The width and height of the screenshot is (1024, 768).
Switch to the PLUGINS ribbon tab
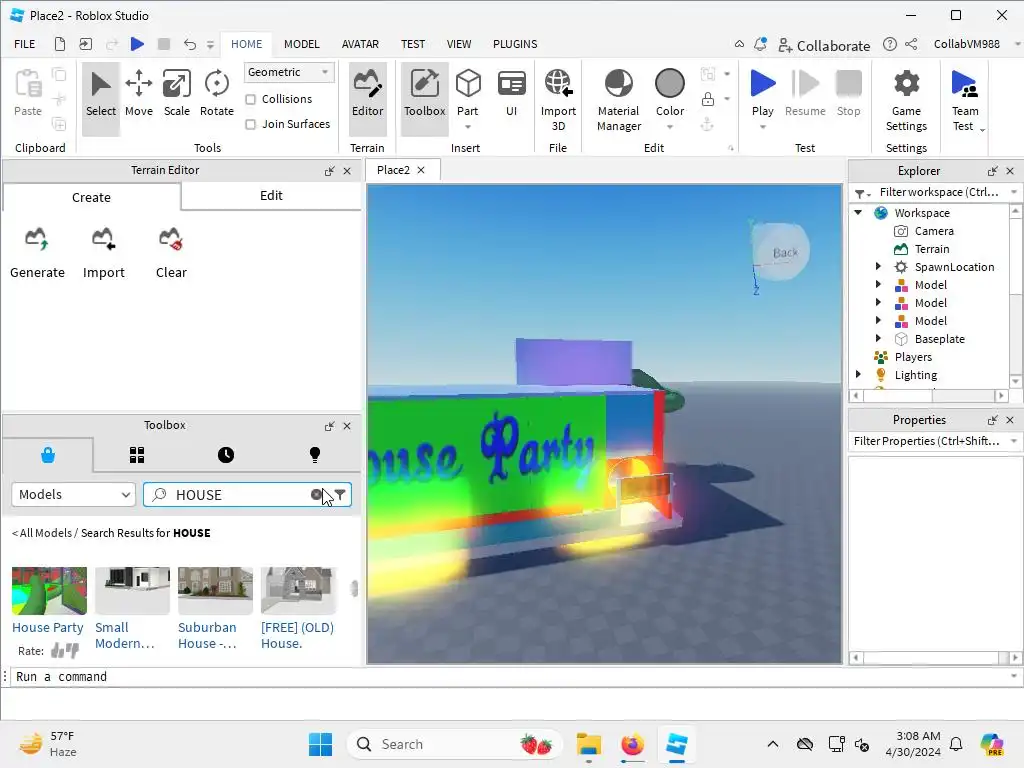[x=515, y=44]
